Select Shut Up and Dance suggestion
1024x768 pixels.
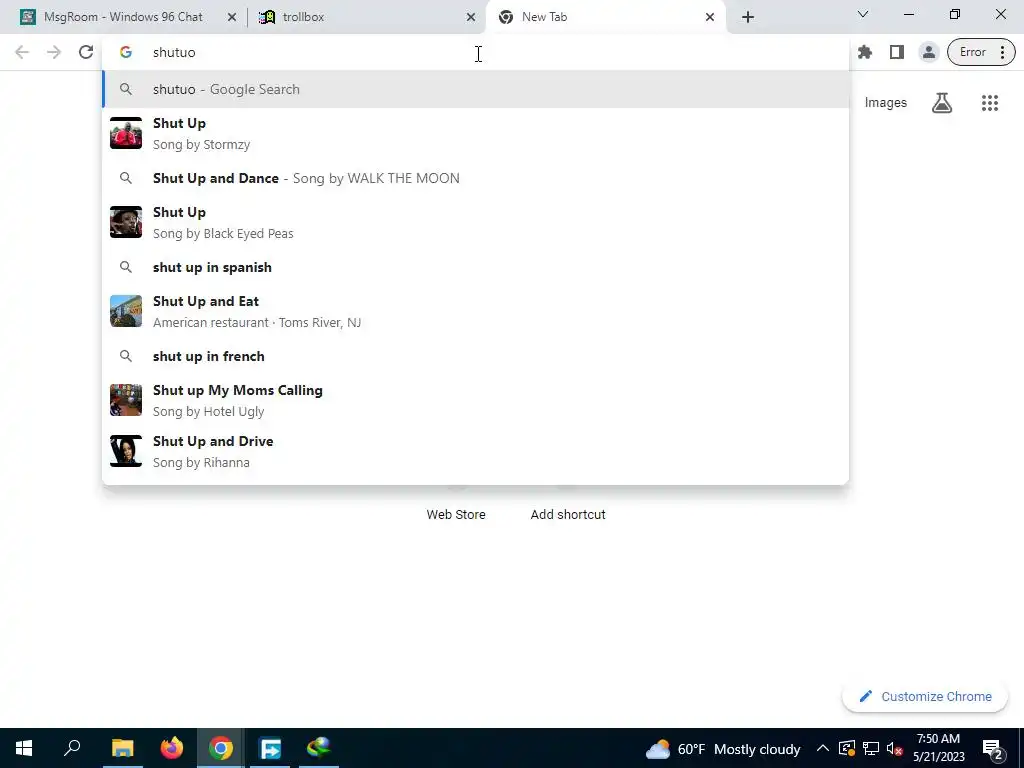pos(475,178)
